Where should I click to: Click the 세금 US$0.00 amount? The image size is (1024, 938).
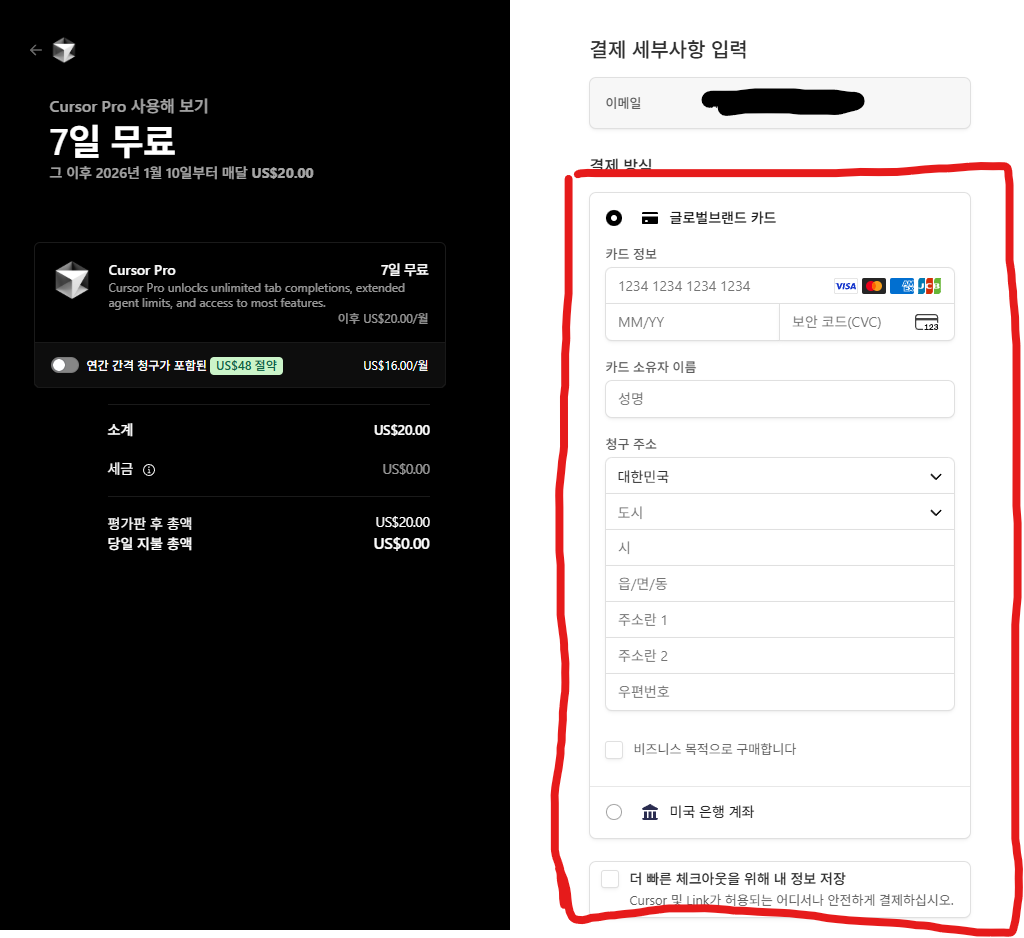tap(406, 469)
